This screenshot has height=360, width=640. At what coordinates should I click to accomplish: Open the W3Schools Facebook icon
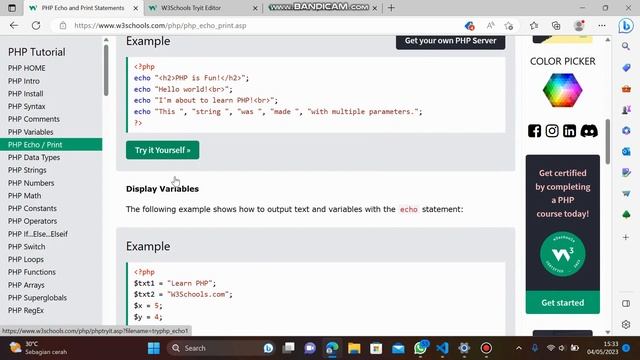(x=534, y=131)
